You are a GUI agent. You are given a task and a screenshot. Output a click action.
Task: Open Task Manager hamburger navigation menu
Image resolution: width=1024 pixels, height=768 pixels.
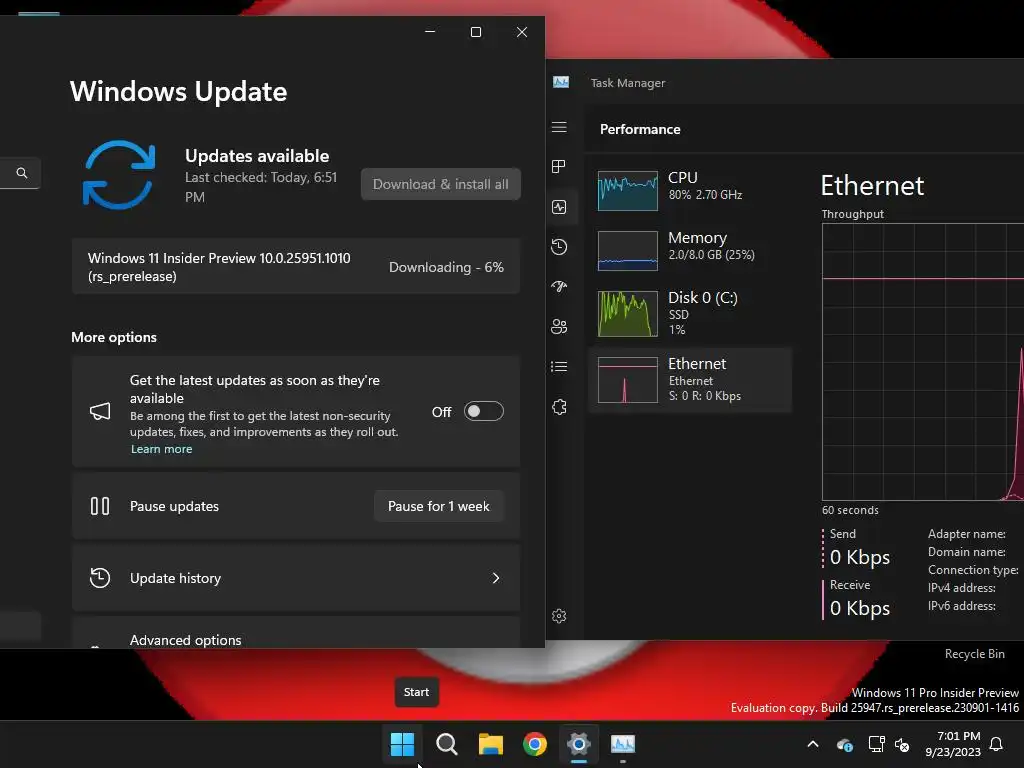click(559, 127)
